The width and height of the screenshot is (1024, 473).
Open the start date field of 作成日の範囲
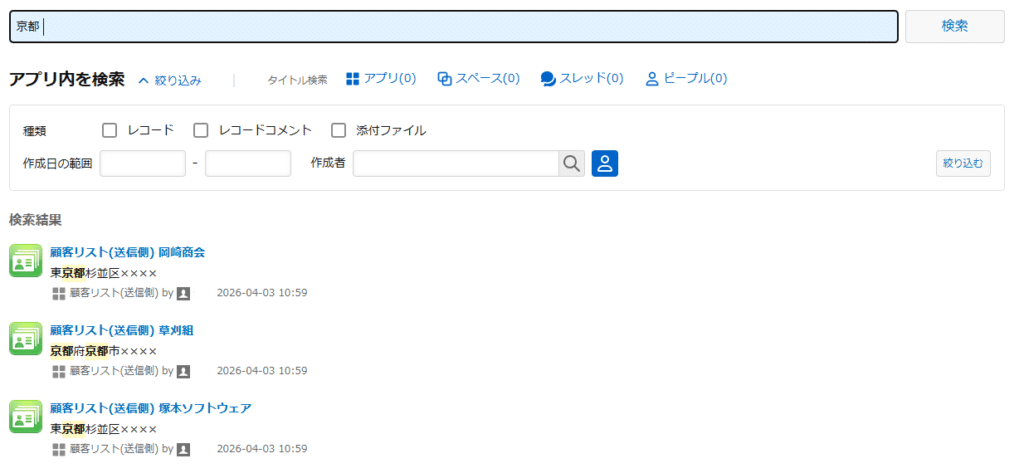point(143,163)
